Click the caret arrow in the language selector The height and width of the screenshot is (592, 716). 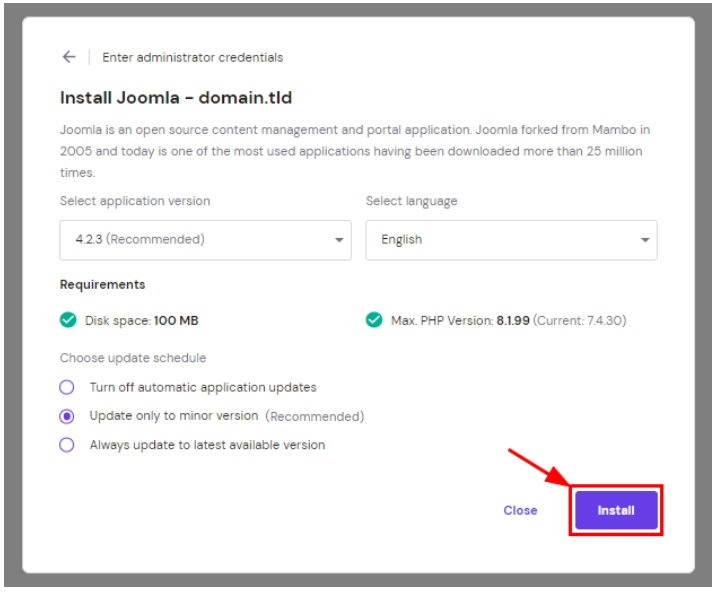(645, 241)
